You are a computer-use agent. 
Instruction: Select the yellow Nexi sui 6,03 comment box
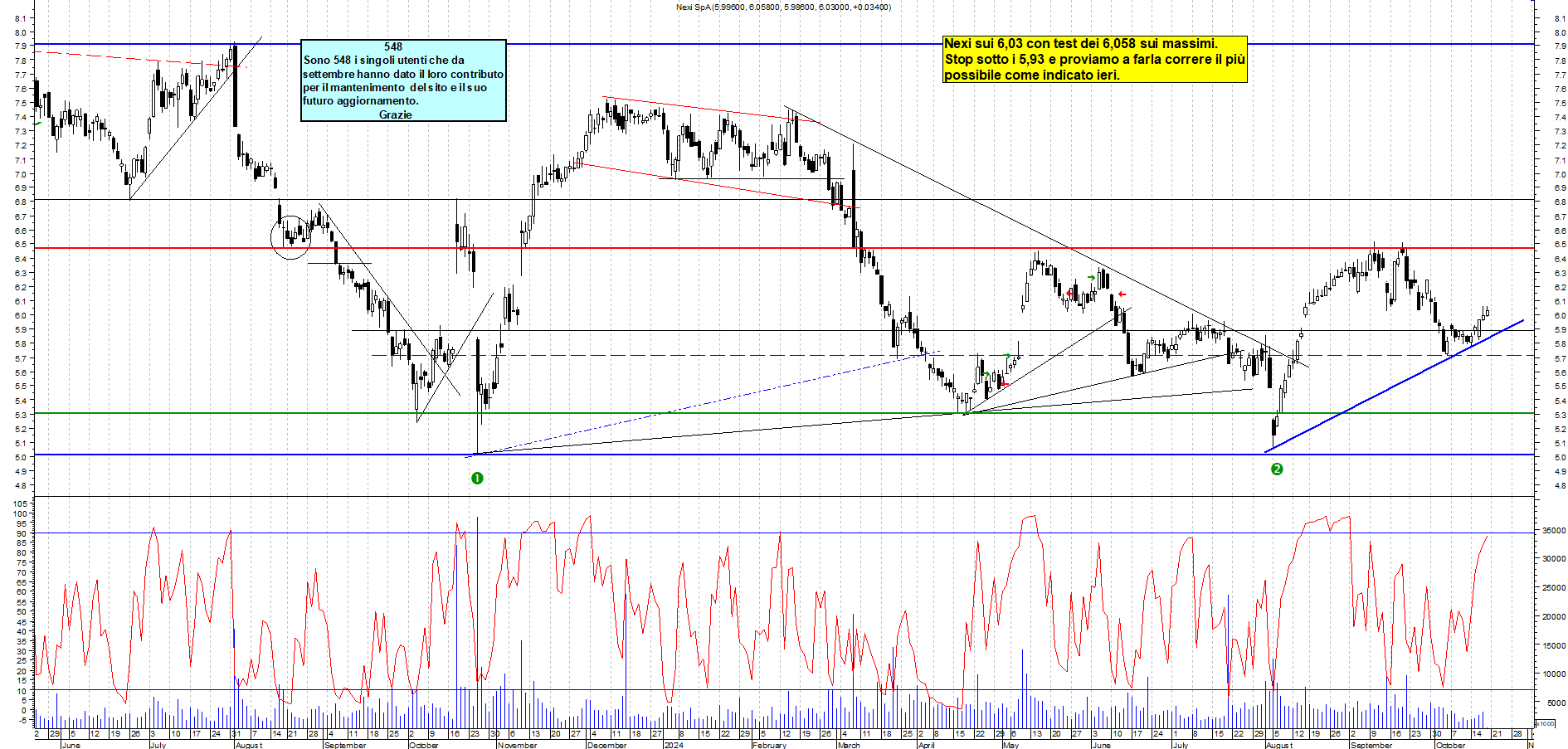pos(1095,59)
